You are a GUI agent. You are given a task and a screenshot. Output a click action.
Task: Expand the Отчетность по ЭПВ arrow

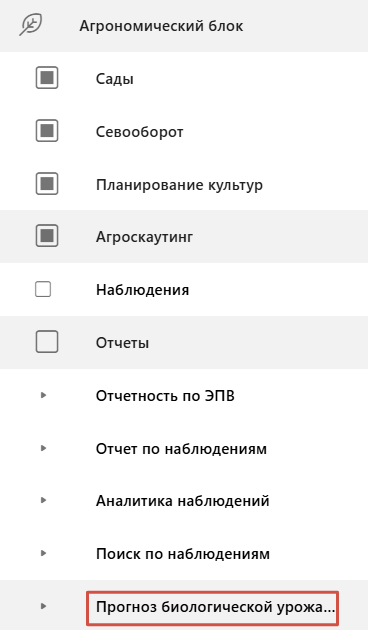43,395
